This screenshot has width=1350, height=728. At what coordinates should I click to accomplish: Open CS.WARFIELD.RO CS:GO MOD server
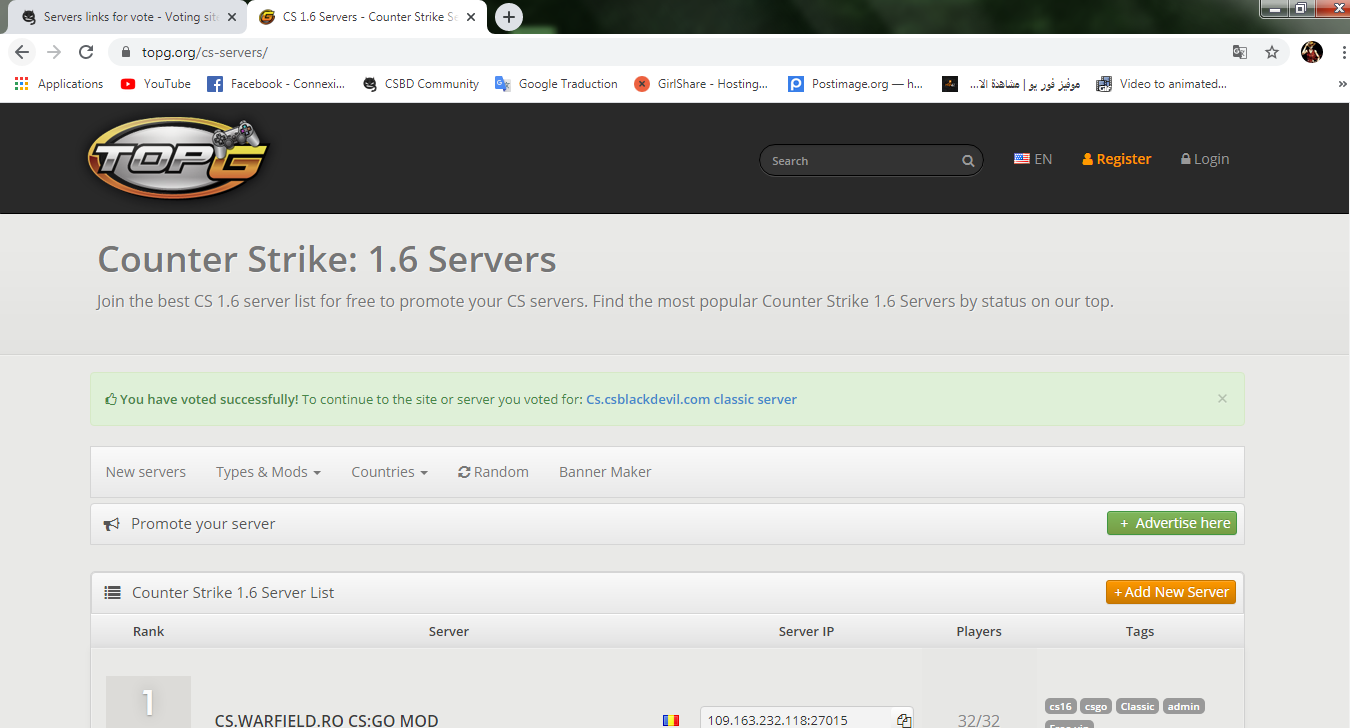point(326,720)
